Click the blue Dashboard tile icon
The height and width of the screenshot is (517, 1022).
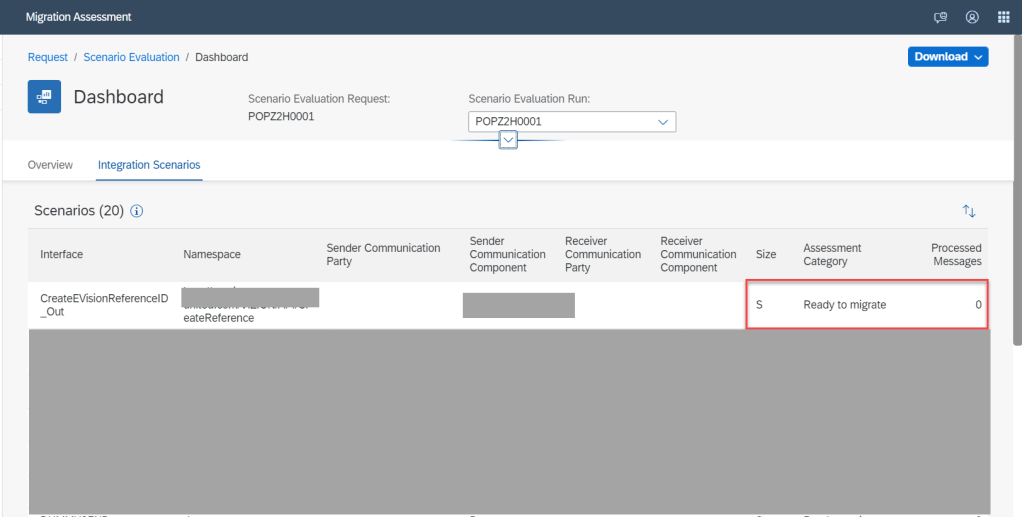(x=44, y=97)
